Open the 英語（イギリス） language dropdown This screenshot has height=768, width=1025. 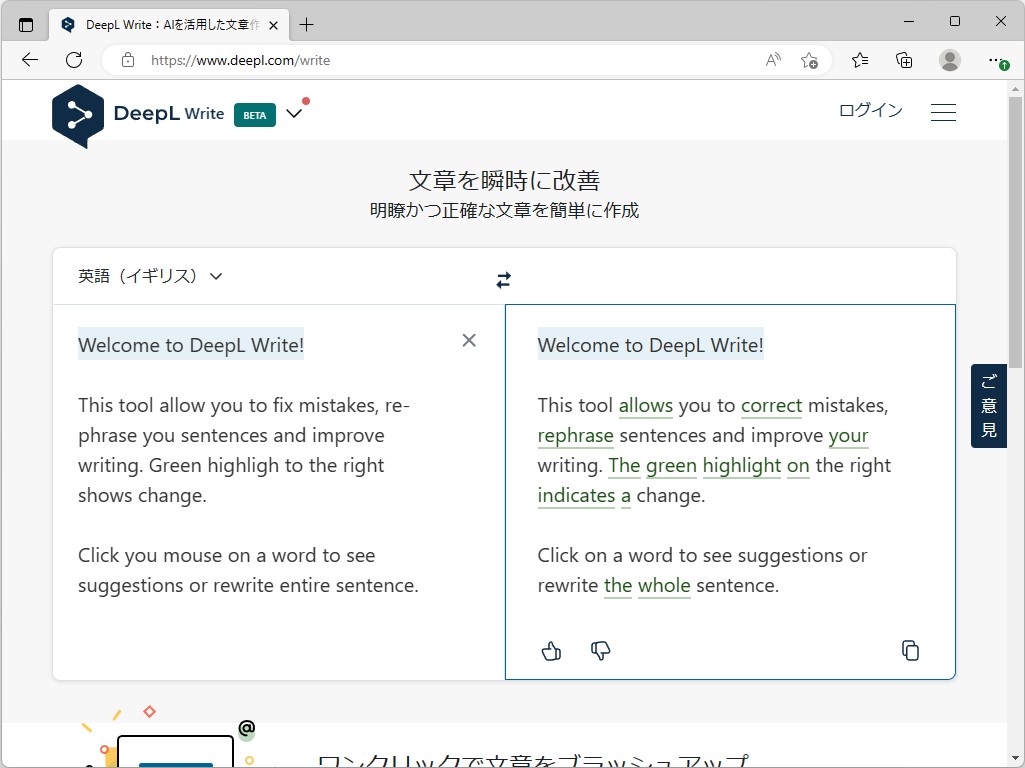(150, 276)
